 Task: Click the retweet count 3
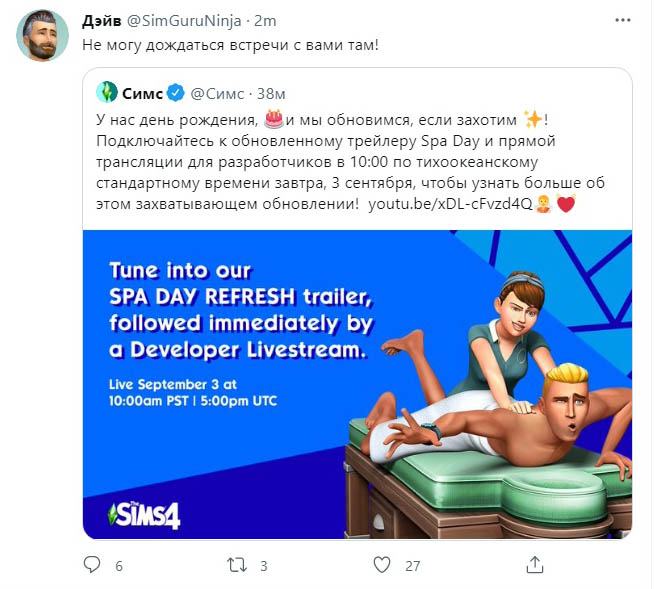click(264, 566)
